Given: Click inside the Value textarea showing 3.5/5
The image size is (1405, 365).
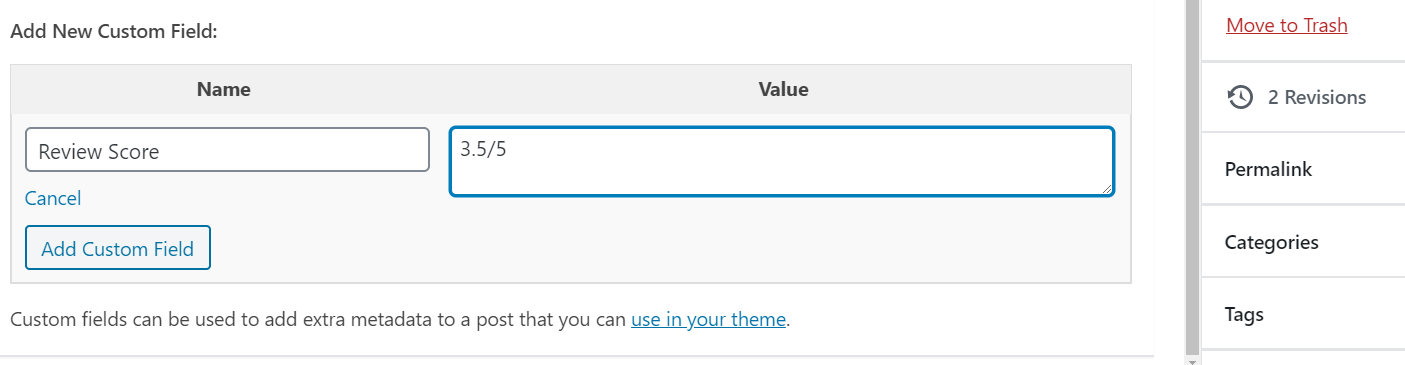Looking at the screenshot, I should tap(782, 161).
